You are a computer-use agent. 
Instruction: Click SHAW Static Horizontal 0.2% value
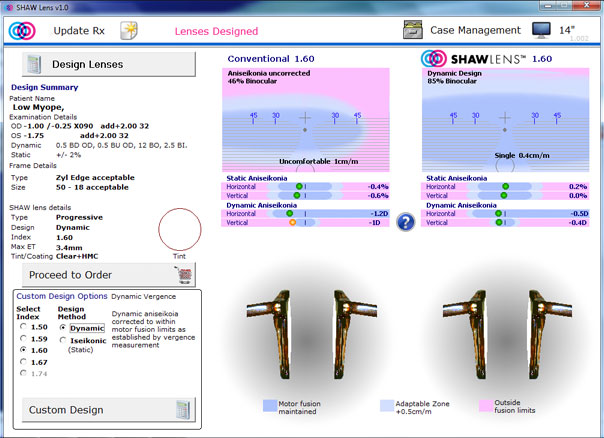[x=578, y=186]
